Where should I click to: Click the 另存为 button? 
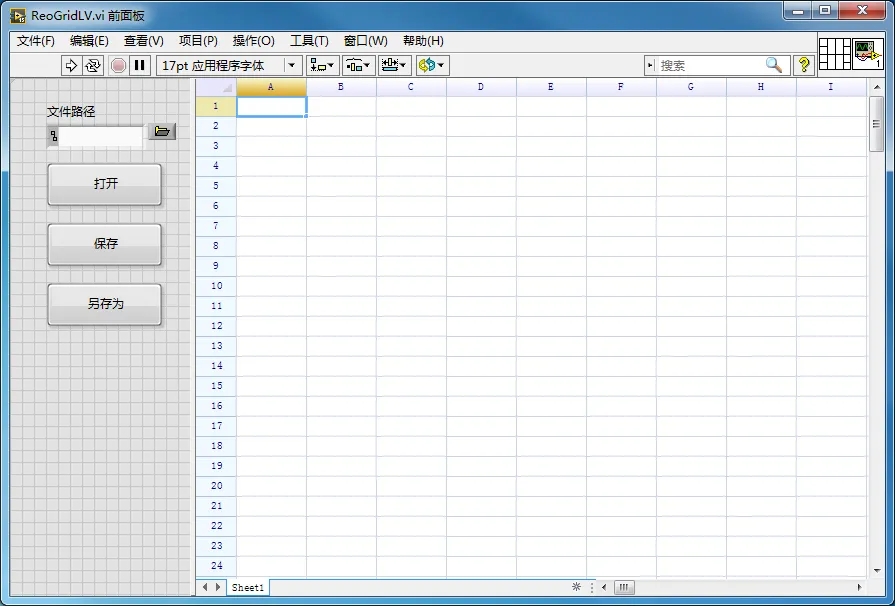click(105, 304)
